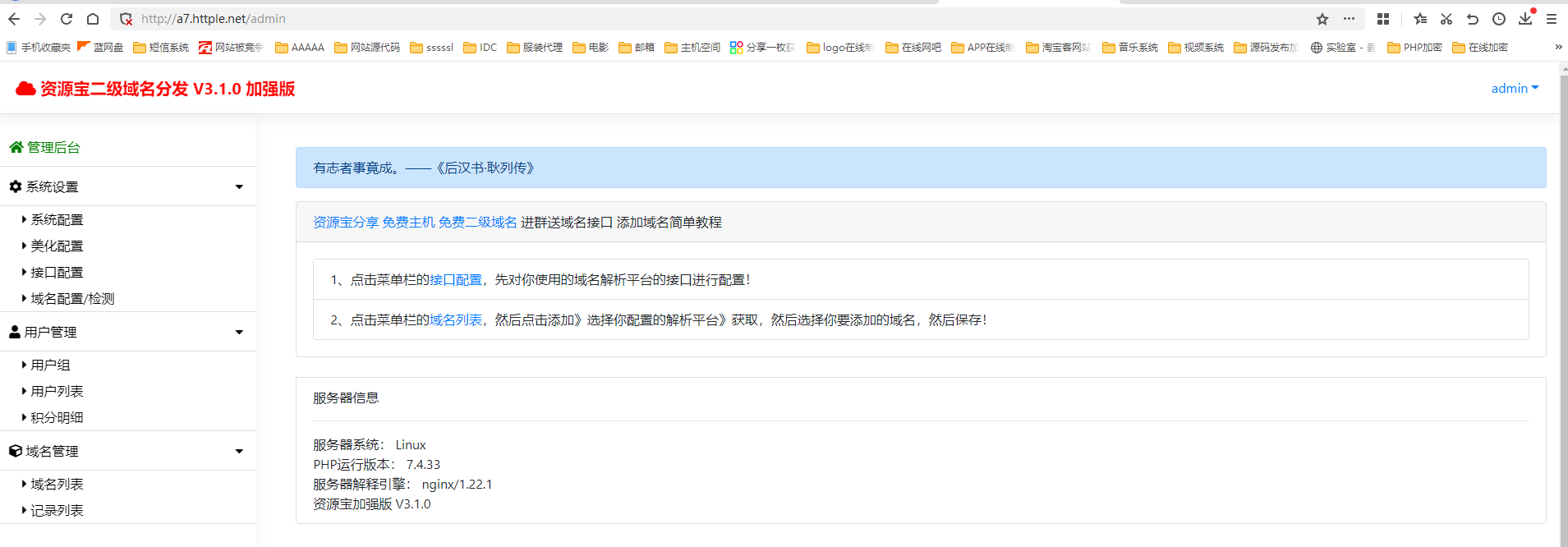Click the history clock icon
1568x547 pixels.
tap(1499, 19)
